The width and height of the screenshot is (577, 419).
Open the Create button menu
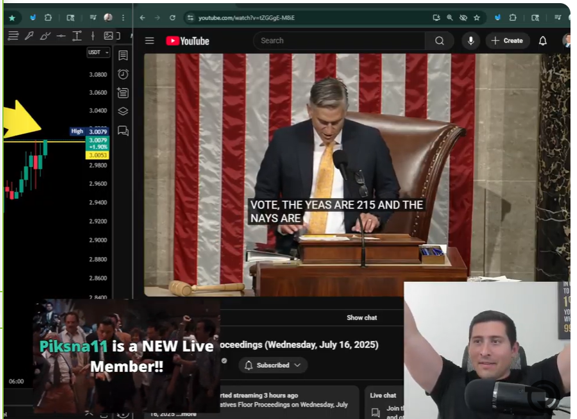click(x=507, y=41)
